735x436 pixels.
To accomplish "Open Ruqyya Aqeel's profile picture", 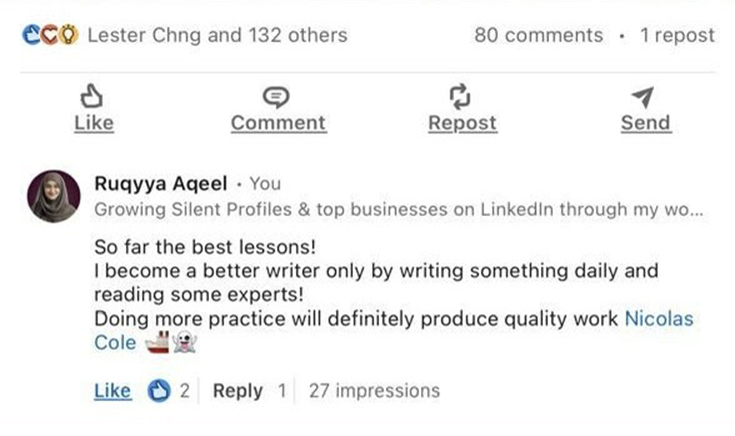I will (x=54, y=196).
